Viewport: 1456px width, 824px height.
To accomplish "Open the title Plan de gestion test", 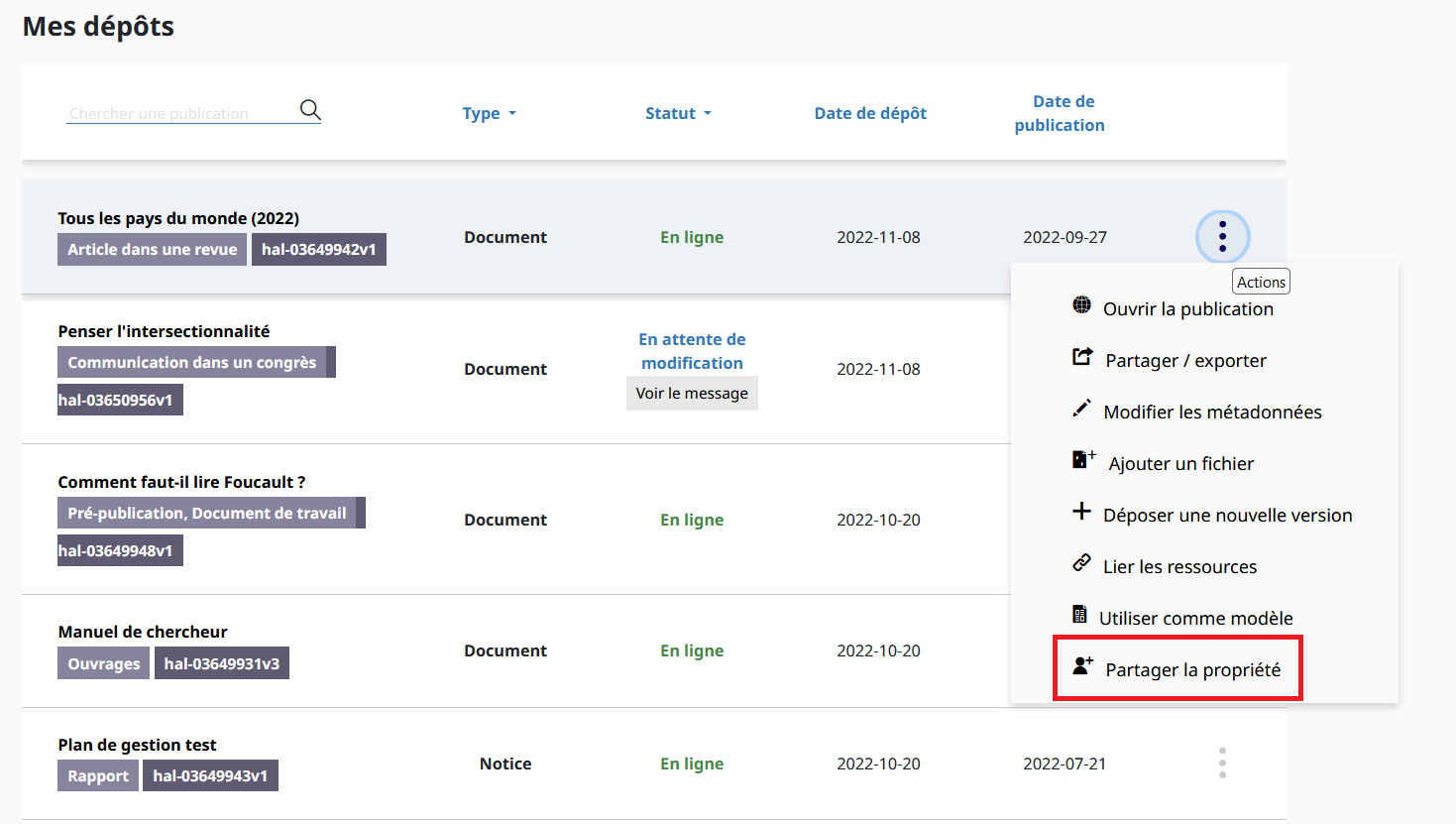I will point(137,745).
